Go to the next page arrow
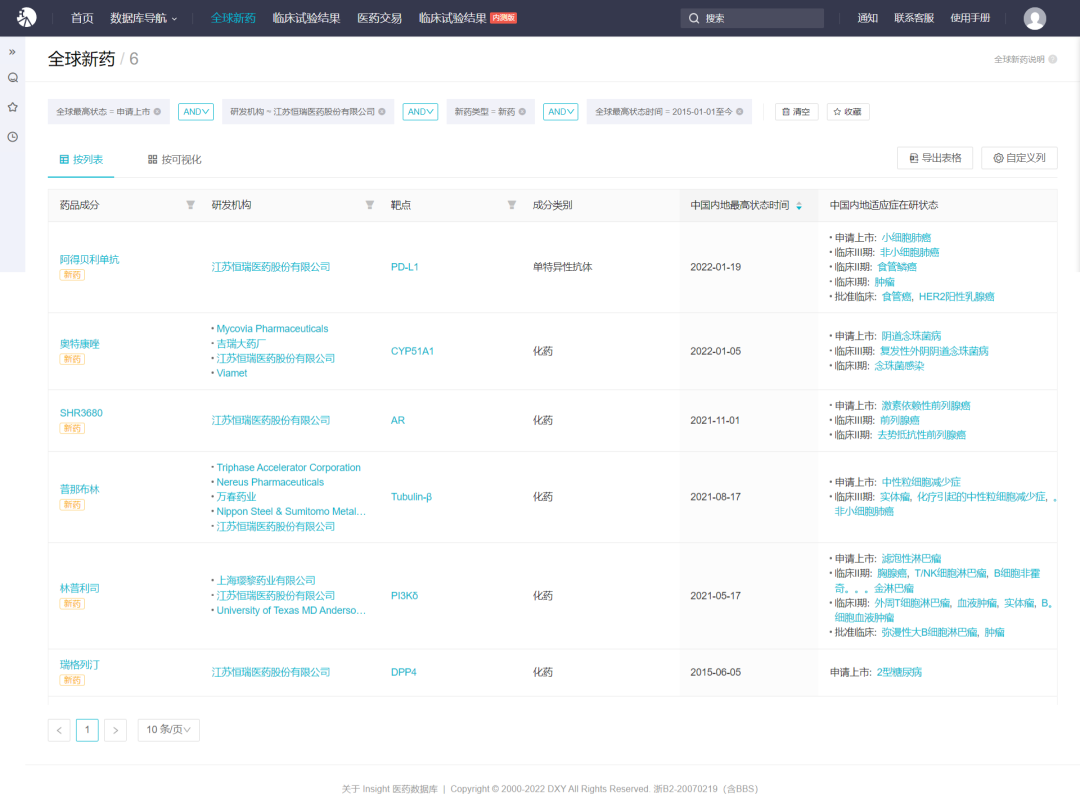The image size is (1080, 804). click(115, 730)
